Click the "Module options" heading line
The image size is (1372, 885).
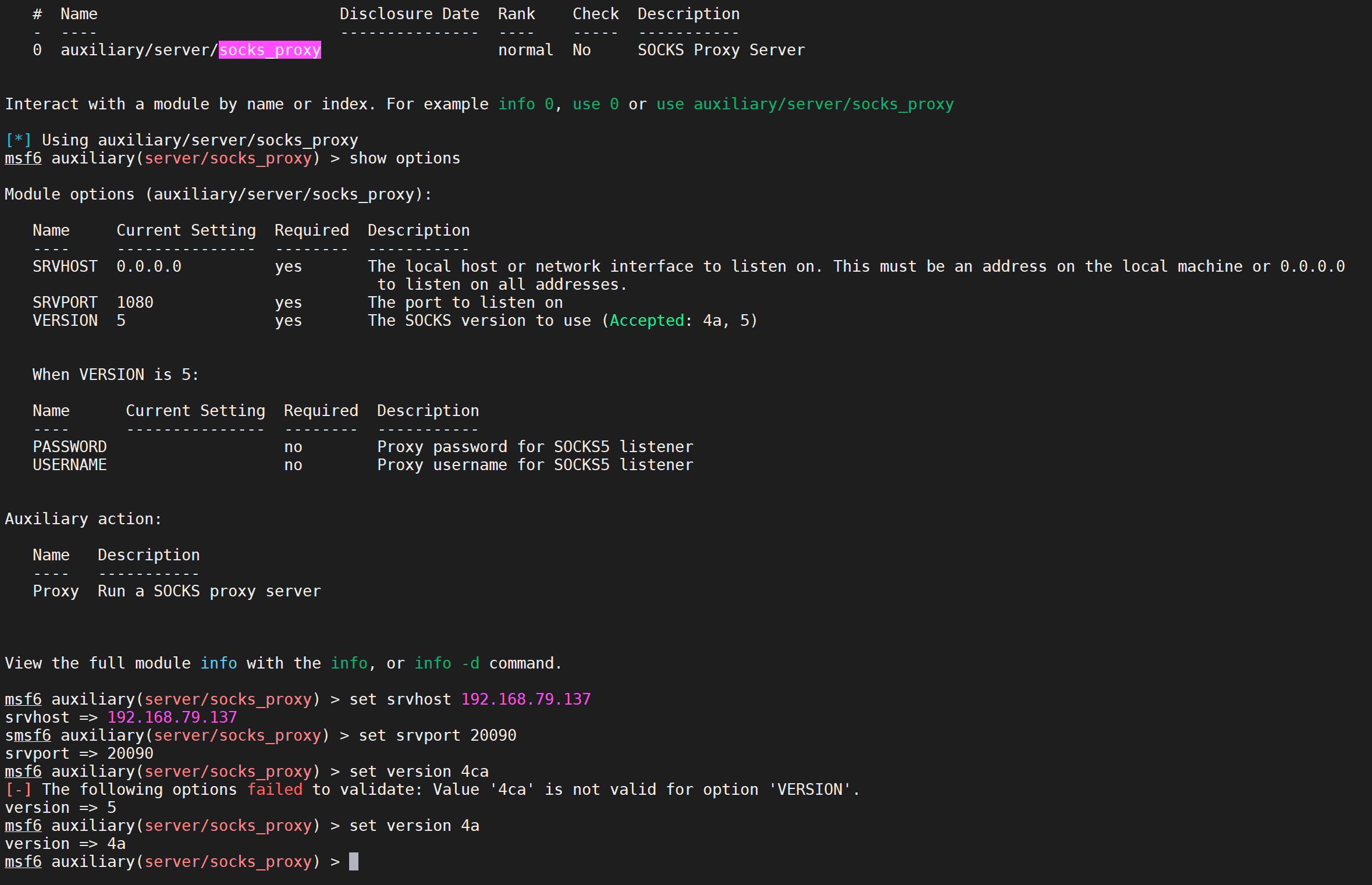point(219,194)
